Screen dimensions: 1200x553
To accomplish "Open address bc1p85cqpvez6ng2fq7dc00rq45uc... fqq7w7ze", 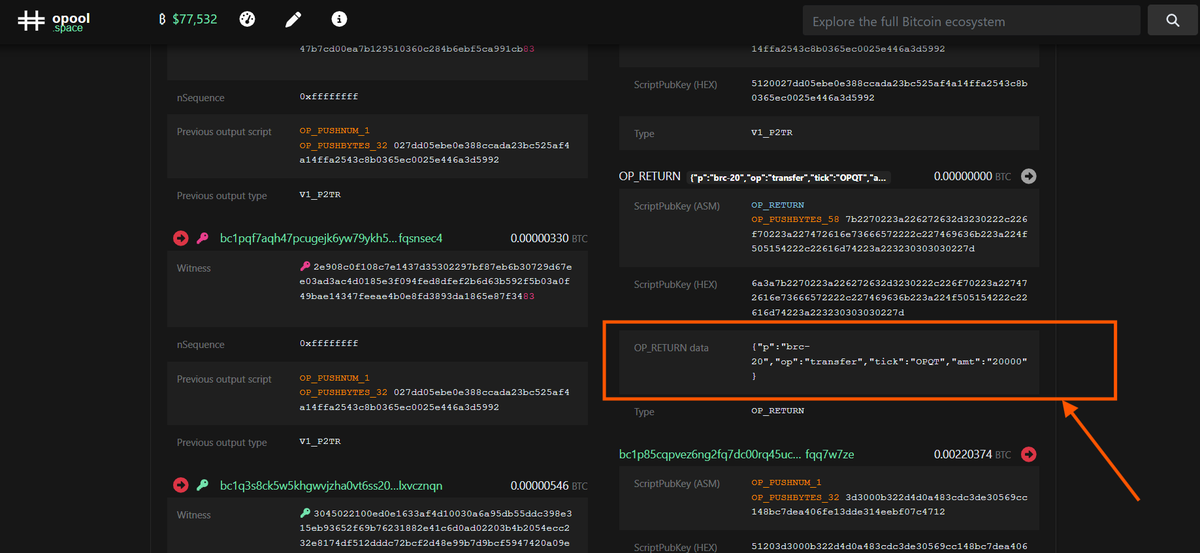I will [736, 454].
